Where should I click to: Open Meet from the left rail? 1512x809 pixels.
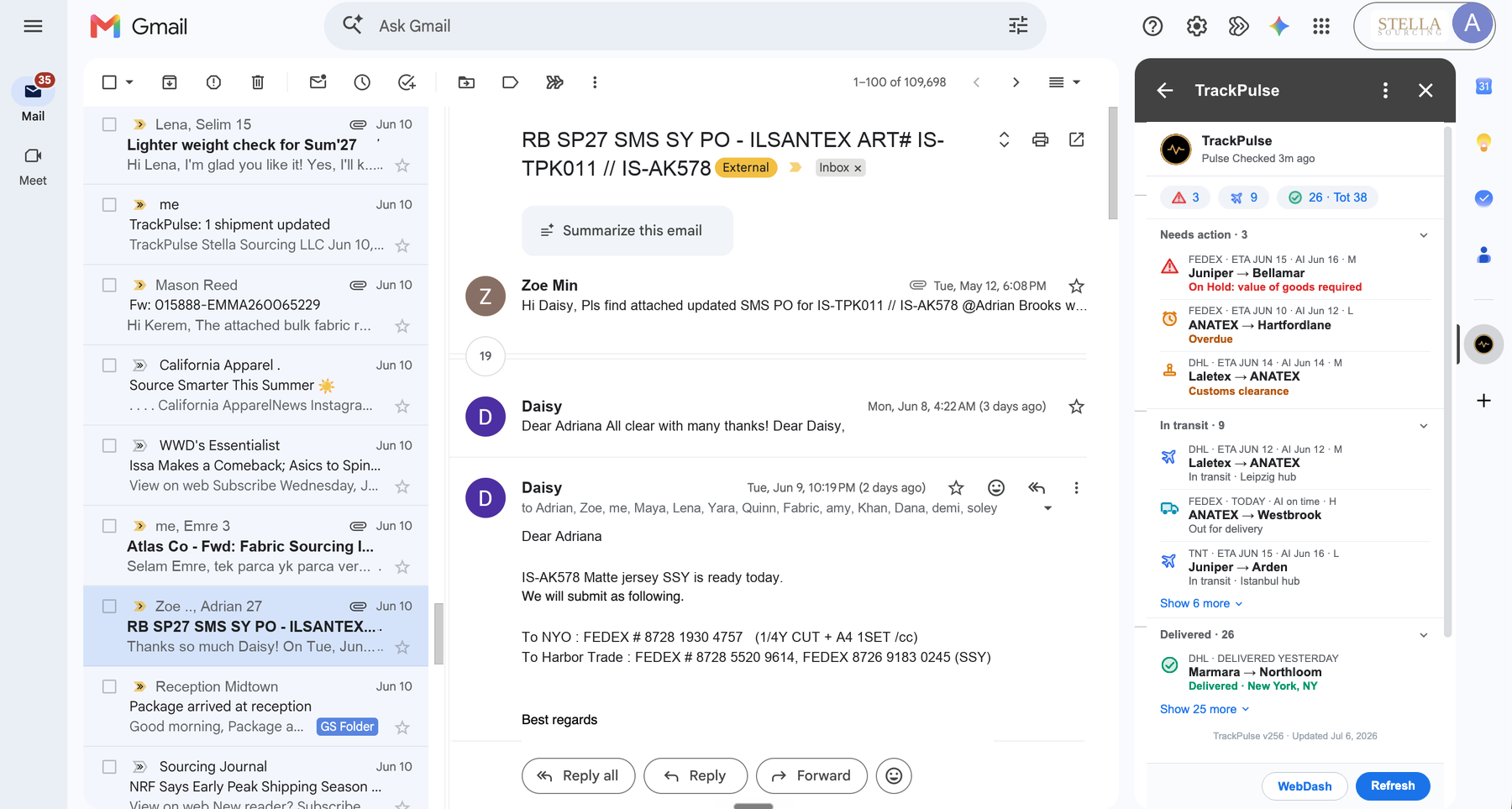click(33, 166)
